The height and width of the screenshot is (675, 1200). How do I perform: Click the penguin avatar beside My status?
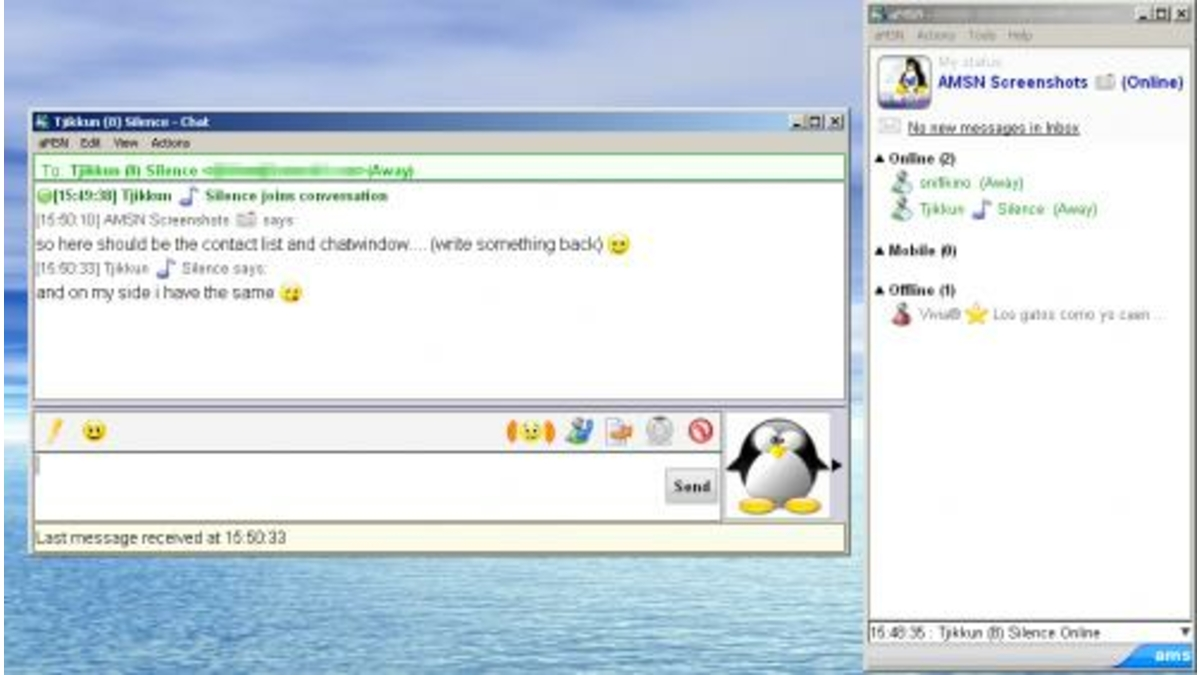[x=904, y=82]
